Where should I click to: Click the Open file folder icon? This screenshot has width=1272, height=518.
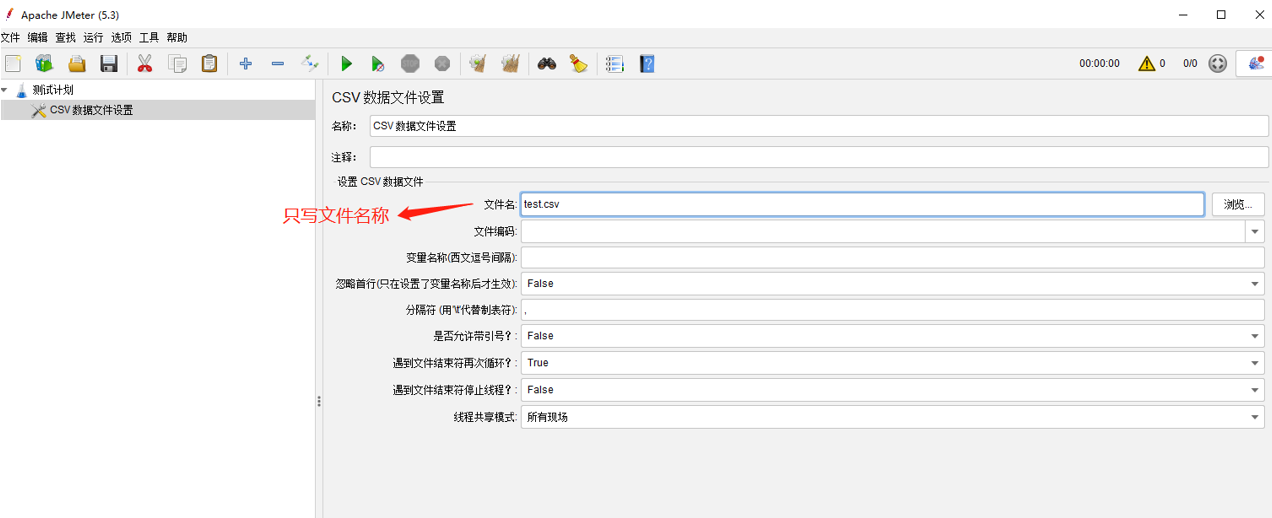(x=77, y=63)
